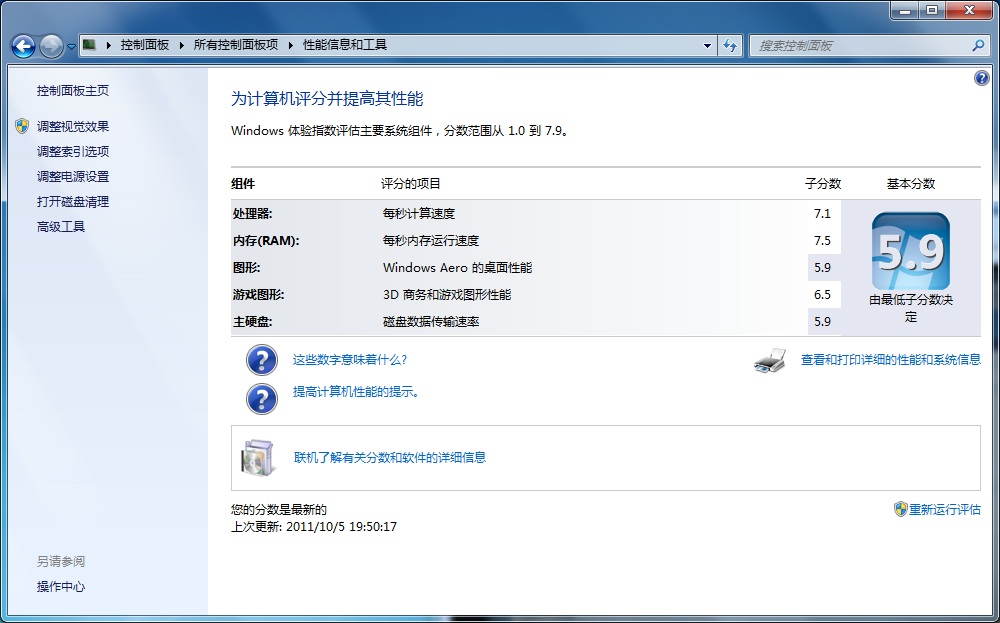Expand arrow after 所有控制面板项 breadcrumb
The height and width of the screenshot is (623, 1000).
(291, 45)
